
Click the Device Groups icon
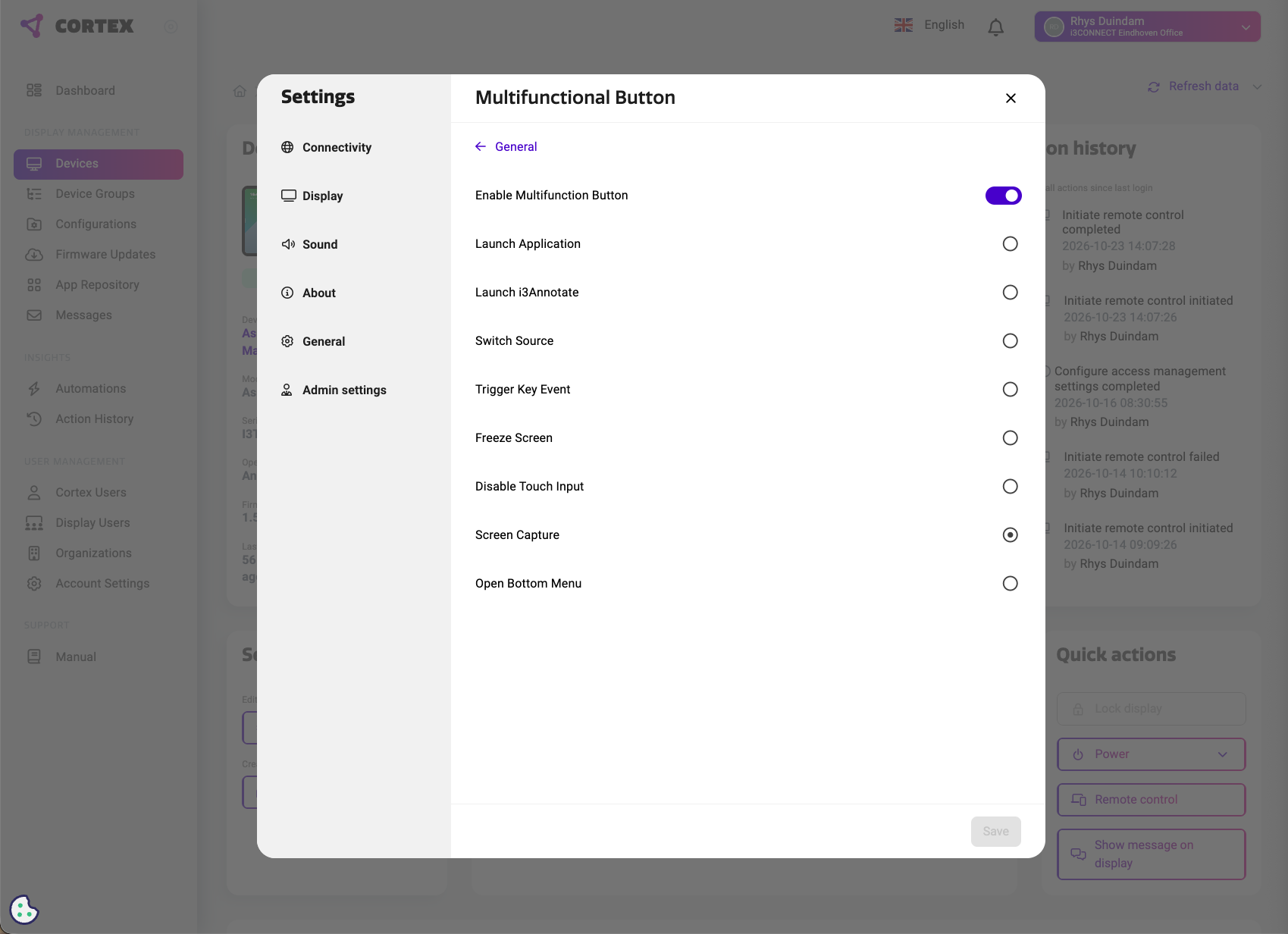coord(34,194)
